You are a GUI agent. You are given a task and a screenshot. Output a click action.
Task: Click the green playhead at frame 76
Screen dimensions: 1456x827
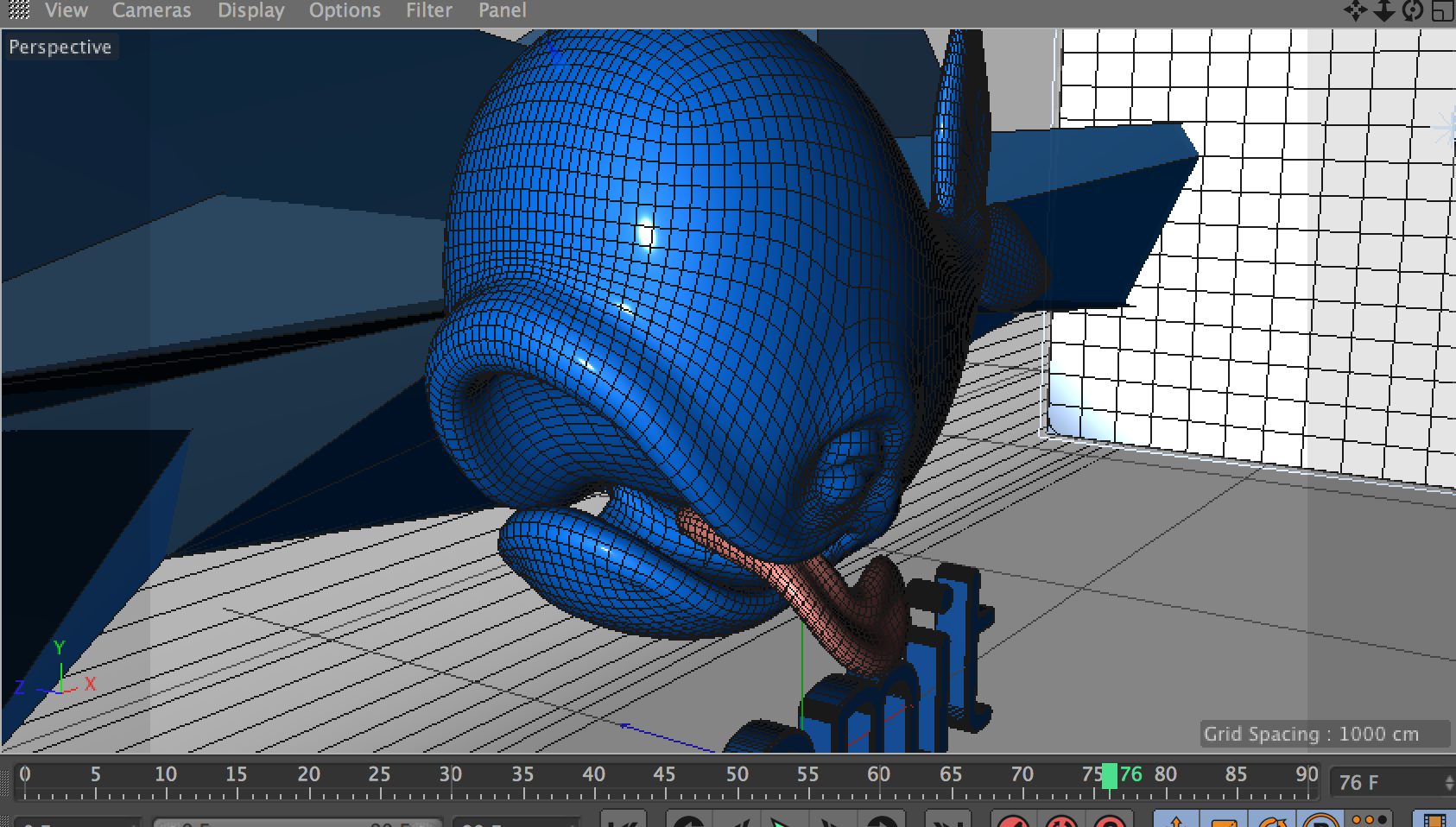tap(1109, 775)
